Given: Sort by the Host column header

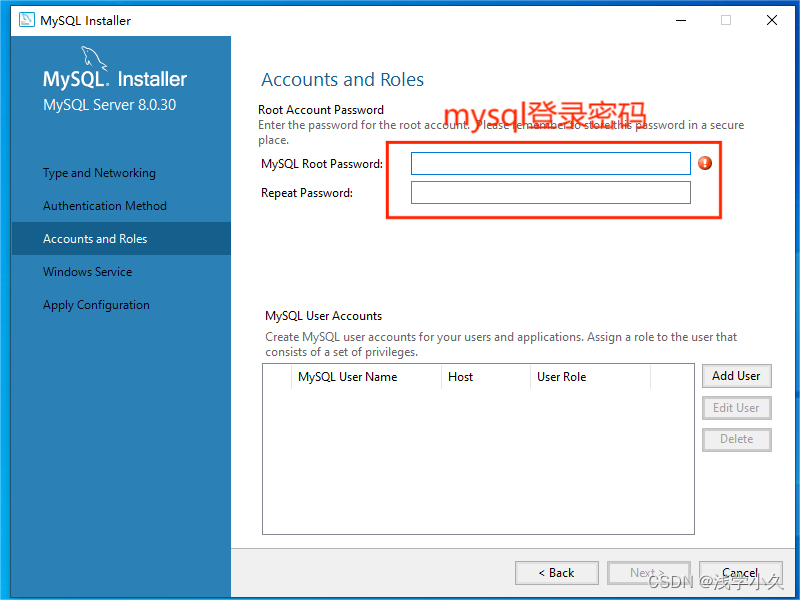Looking at the screenshot, I should [x=486, y=377].
